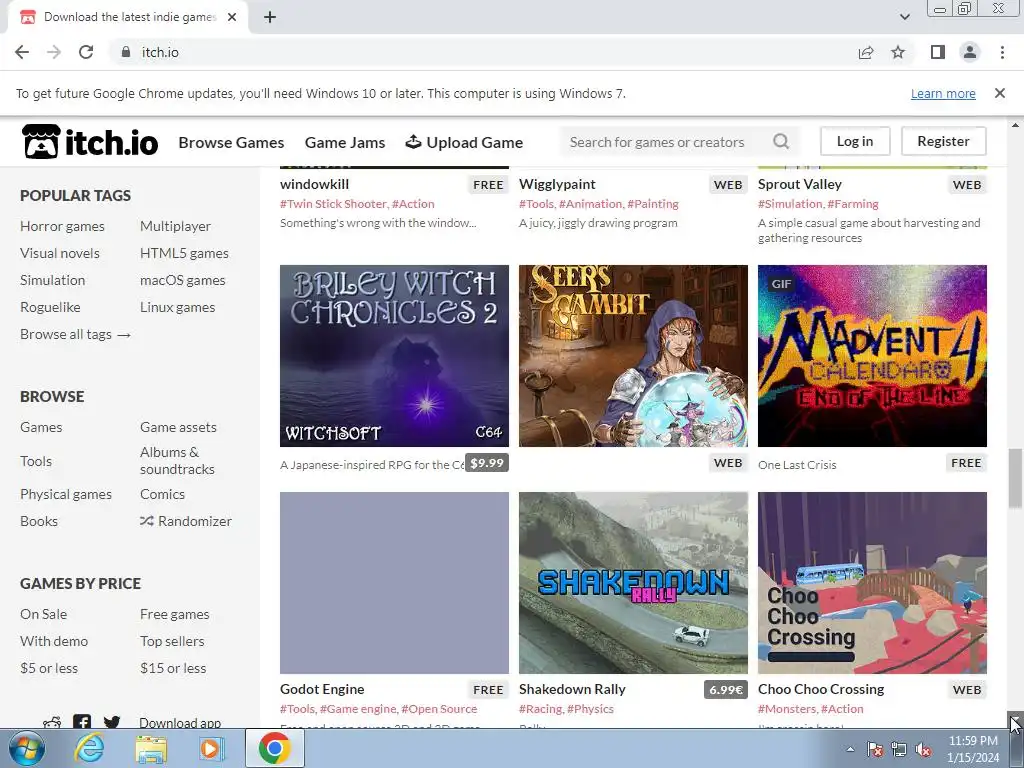Click the Learn more link
1024x768 pixels.
click(x=943, y=93)
